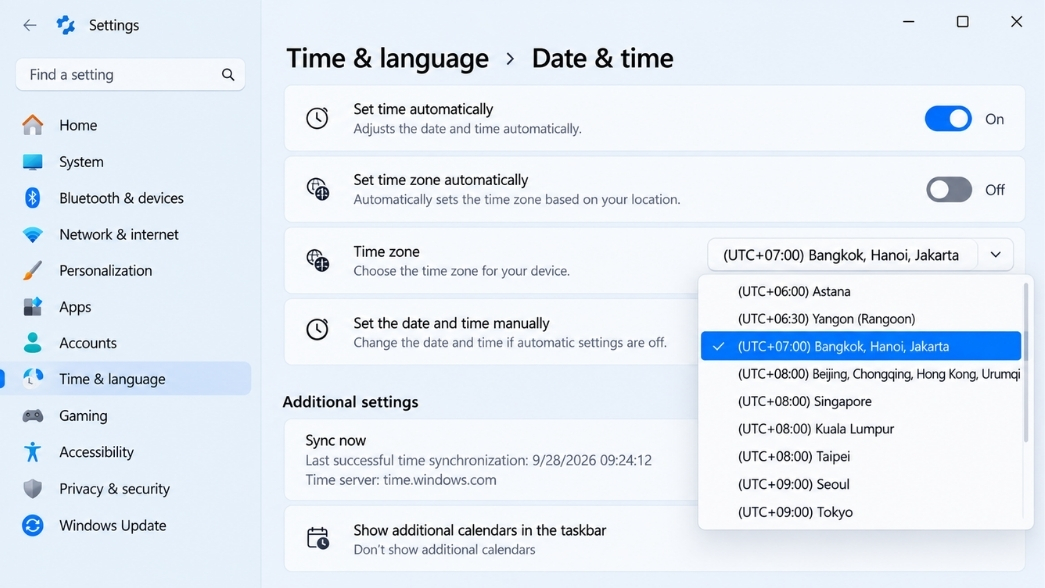The image size is (1045, 588).
Task: Choose (UTC+07:00) Bangkok, Hanoi, Jakarta option
Action: pos(860,346)
